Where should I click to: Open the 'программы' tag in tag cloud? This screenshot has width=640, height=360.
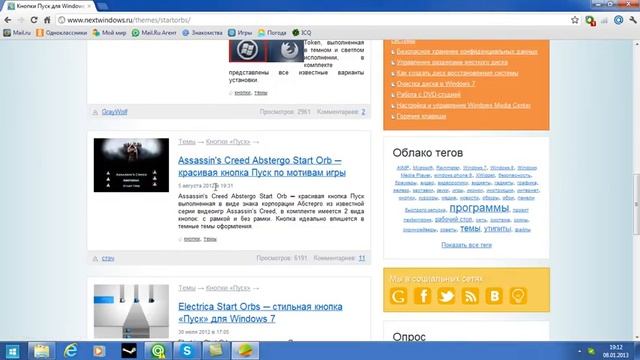point(479,208)
